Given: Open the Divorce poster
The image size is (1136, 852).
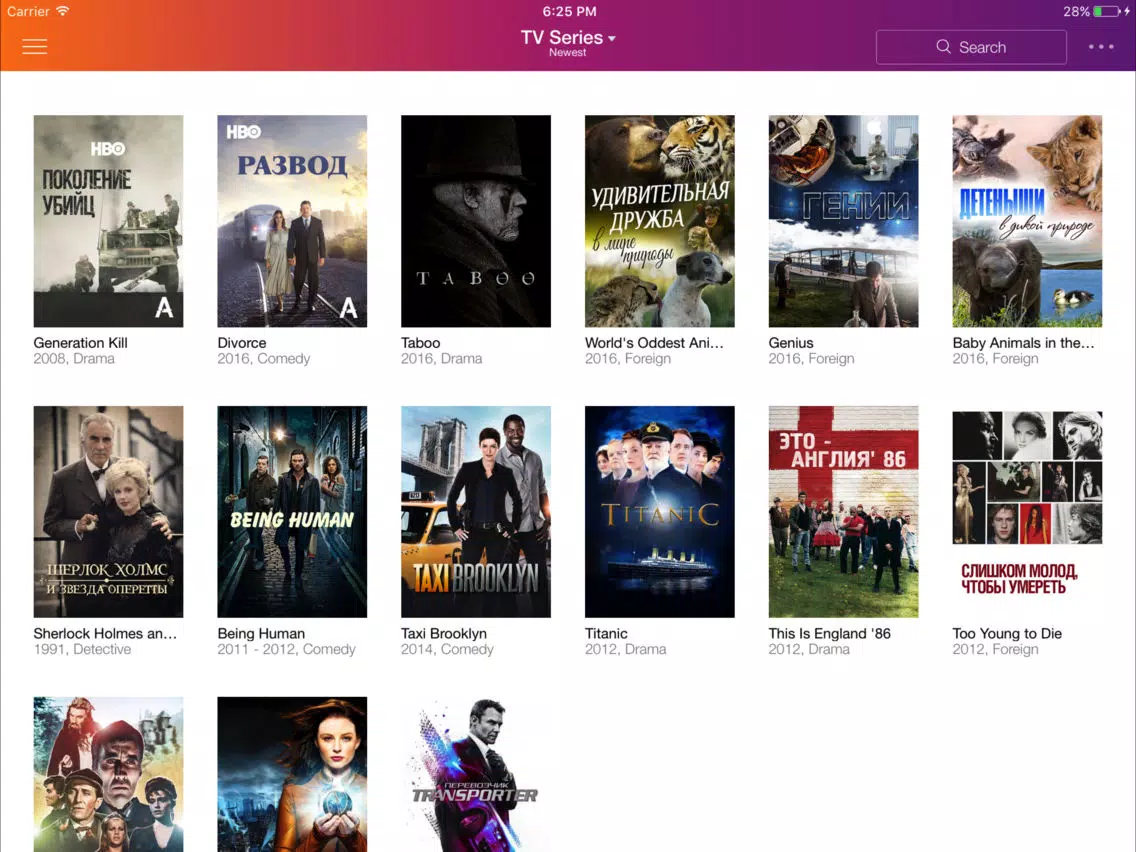Looking at the screenshot, I should [292, 221].
